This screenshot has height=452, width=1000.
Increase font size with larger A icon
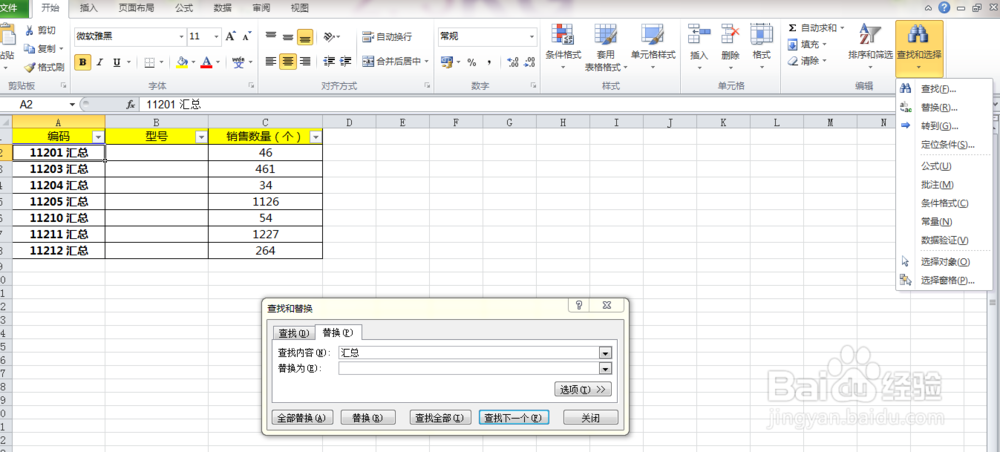click(231, 37)
